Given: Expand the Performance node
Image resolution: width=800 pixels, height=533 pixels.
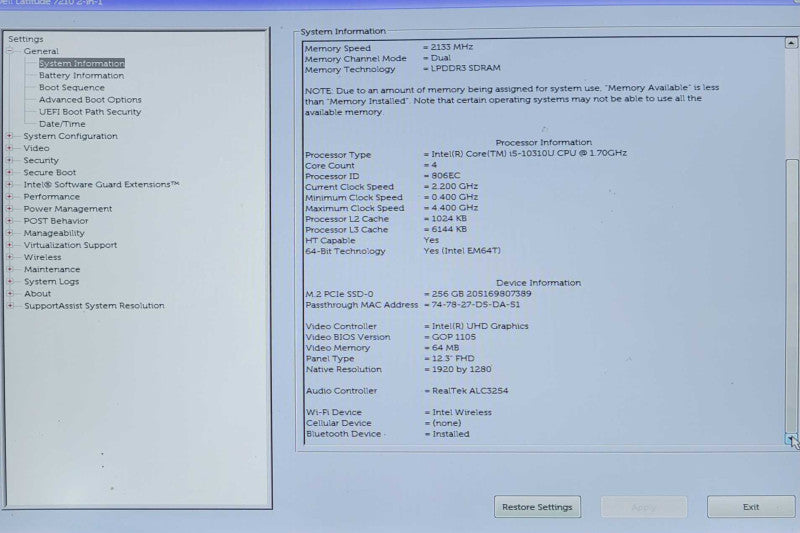Looking at the screenshot, I should click(x=9, y=196).
